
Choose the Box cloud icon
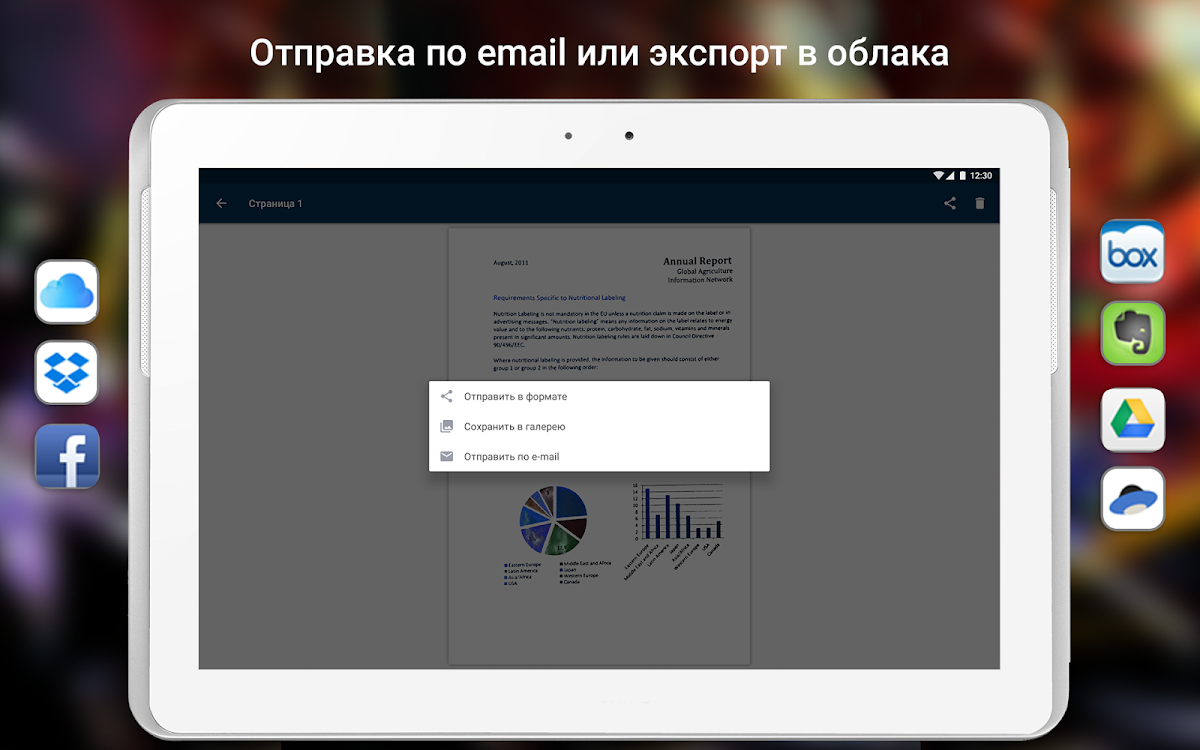click(1132, 252)
